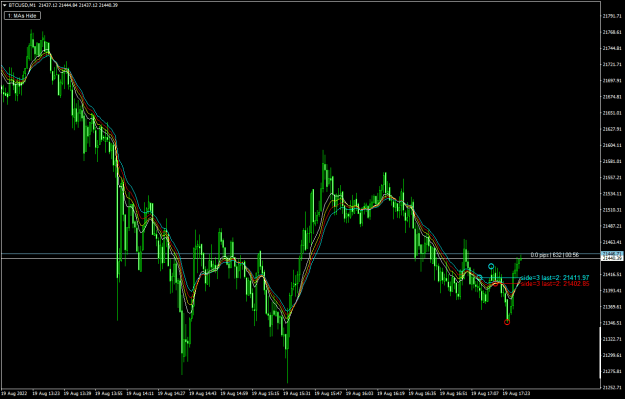The width and height of the screenshot is (625, 399).
Task: Click the vertical scrollbar thumb at the right edge
Action: point(600,353)
